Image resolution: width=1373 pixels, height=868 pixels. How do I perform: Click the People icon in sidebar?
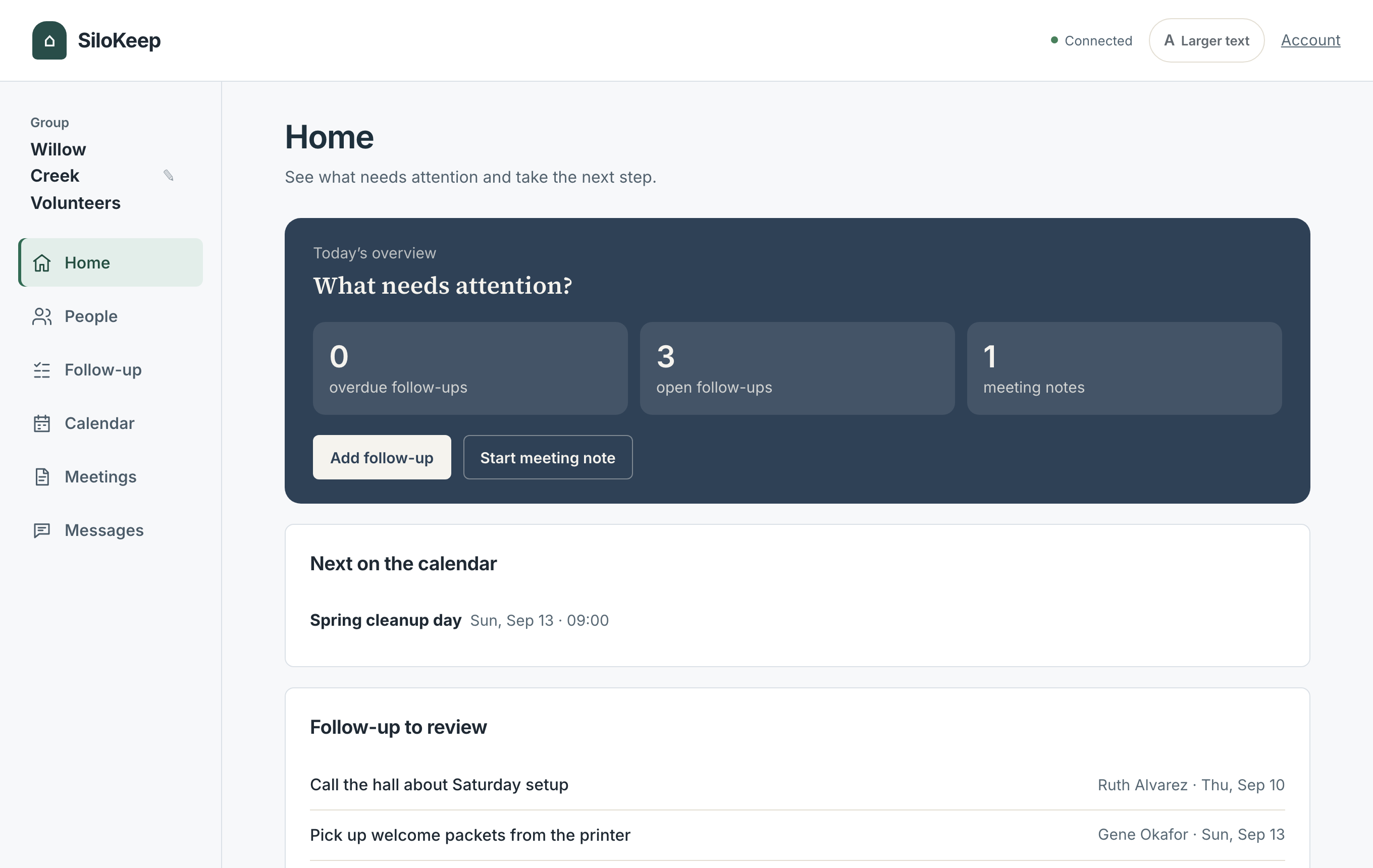[x=41, y=316]
